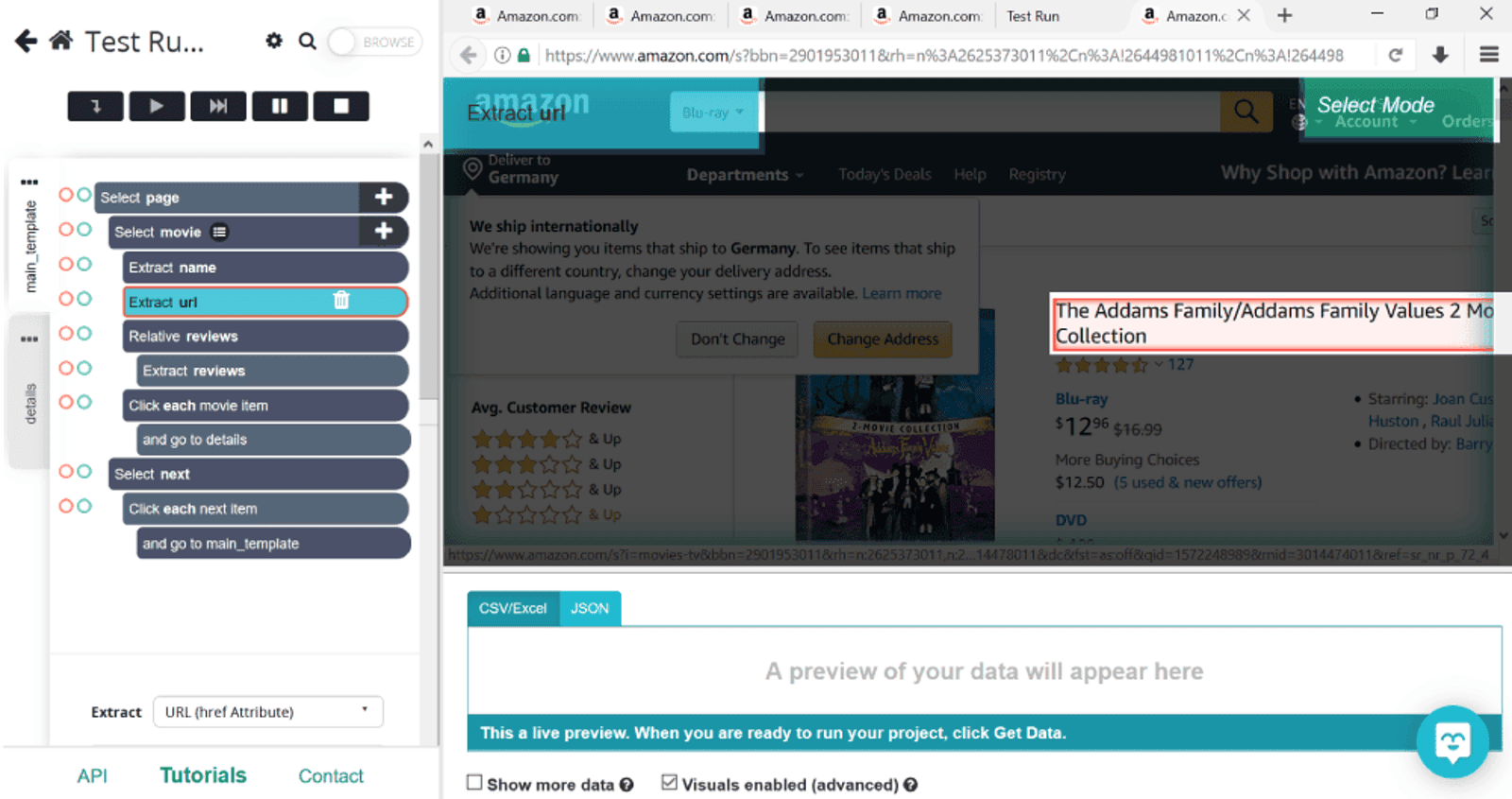Select the 'and go to details' command
This screenshot has width=1512, height=799.
pos(273,440)
